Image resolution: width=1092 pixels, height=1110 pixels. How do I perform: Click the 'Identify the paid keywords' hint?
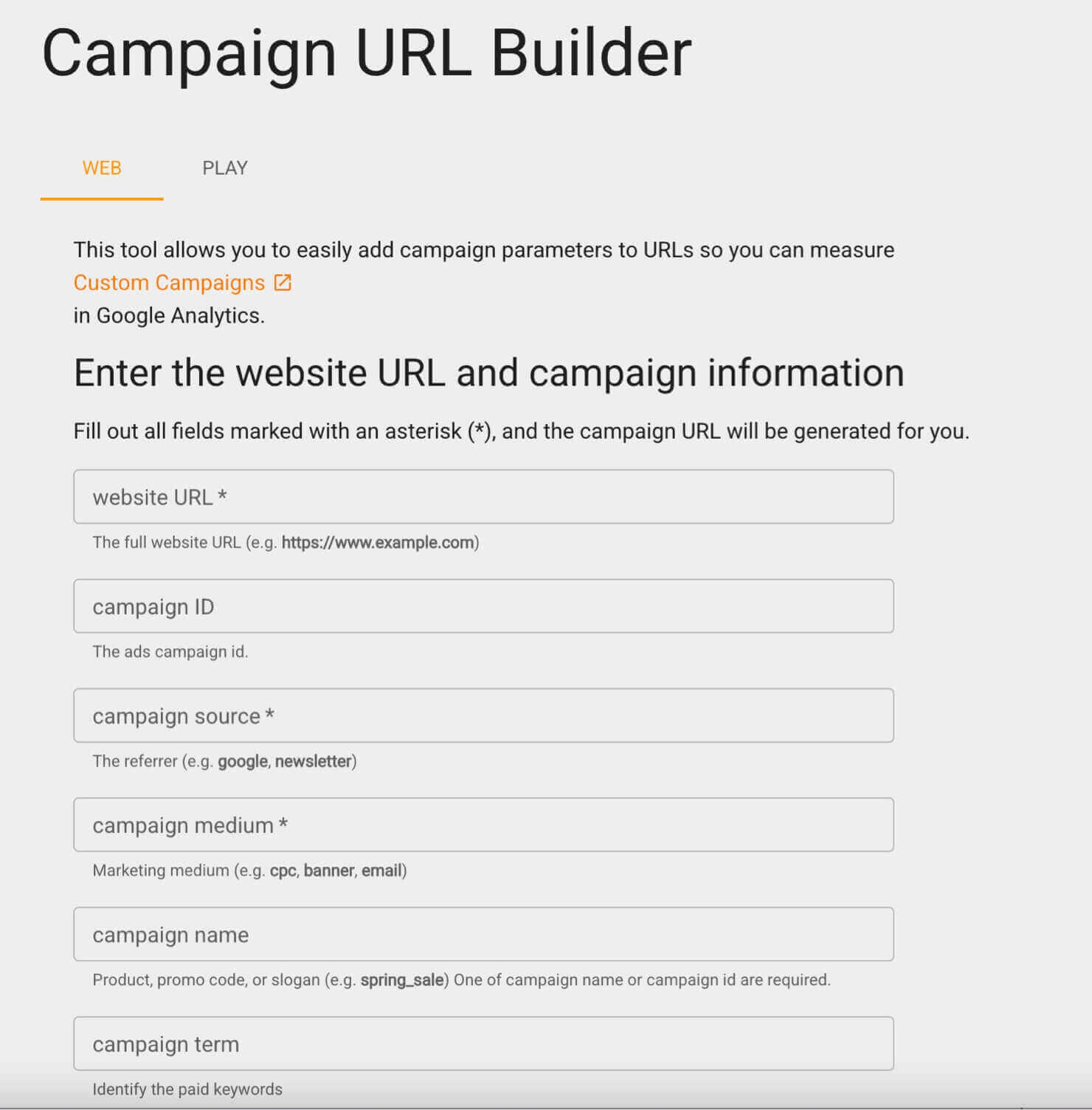point(187,1089)
